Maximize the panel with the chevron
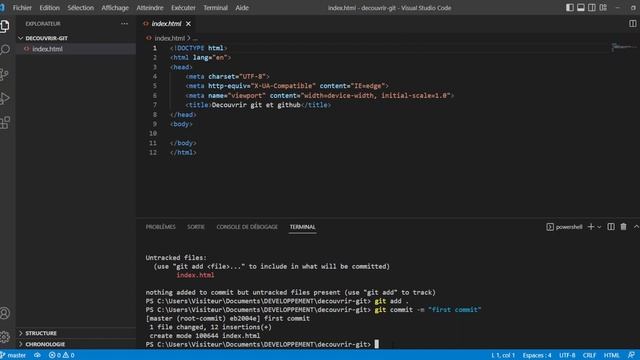Screen dimensions: 640x360 click(636, 227)
